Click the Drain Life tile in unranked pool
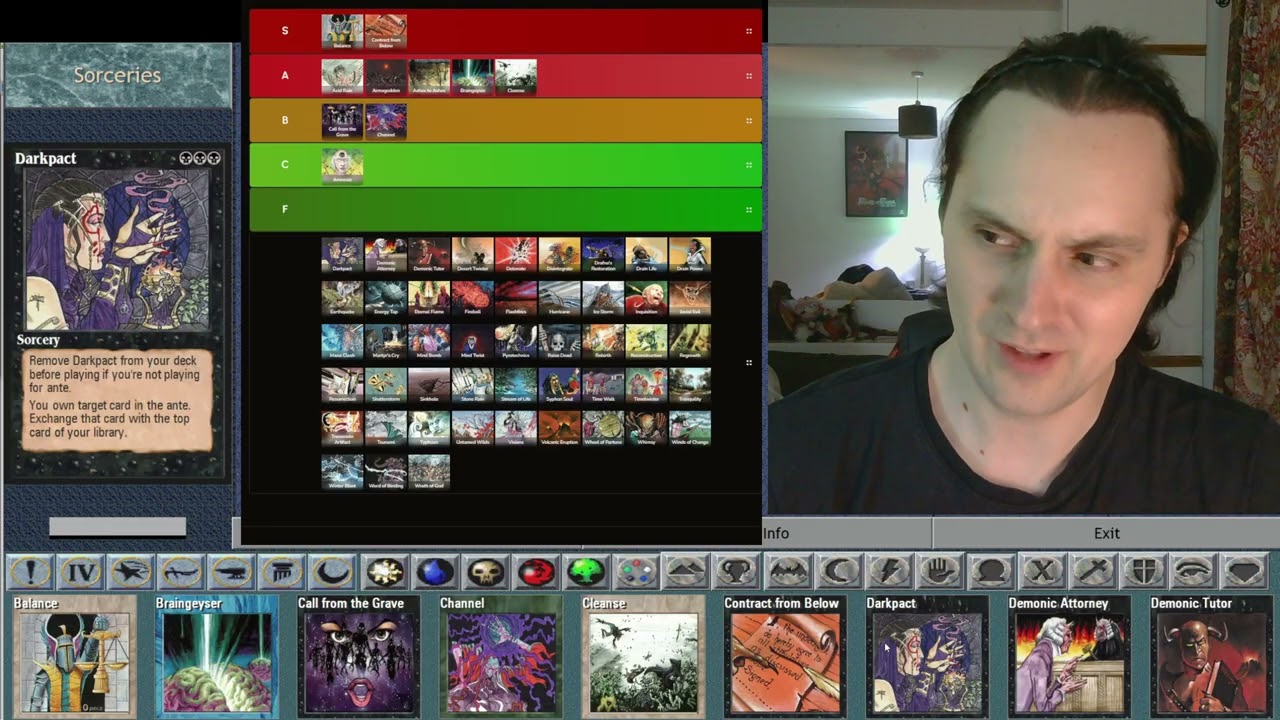Viewport: 1280px width, 720px height. 646,255
